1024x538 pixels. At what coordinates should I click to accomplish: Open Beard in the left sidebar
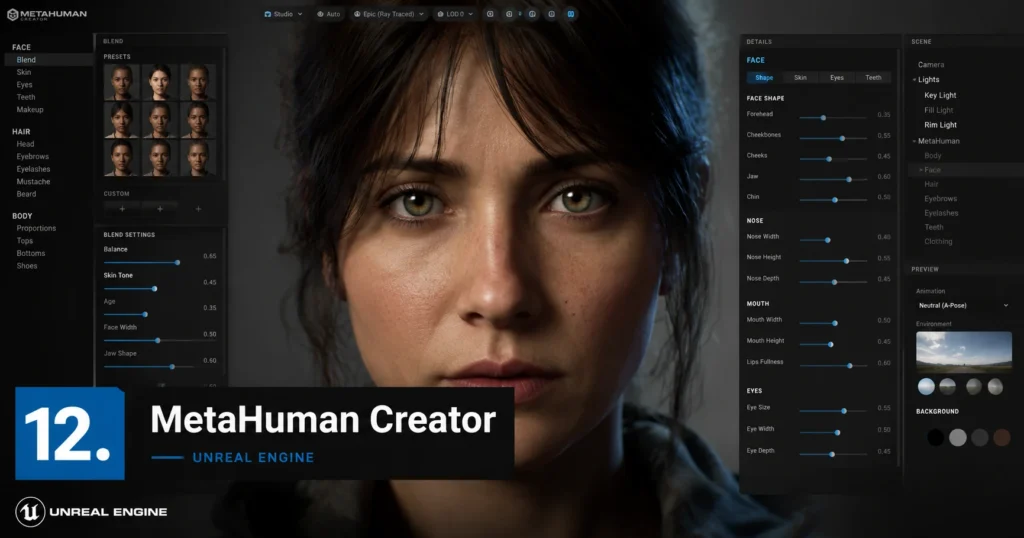coord(26,194)
